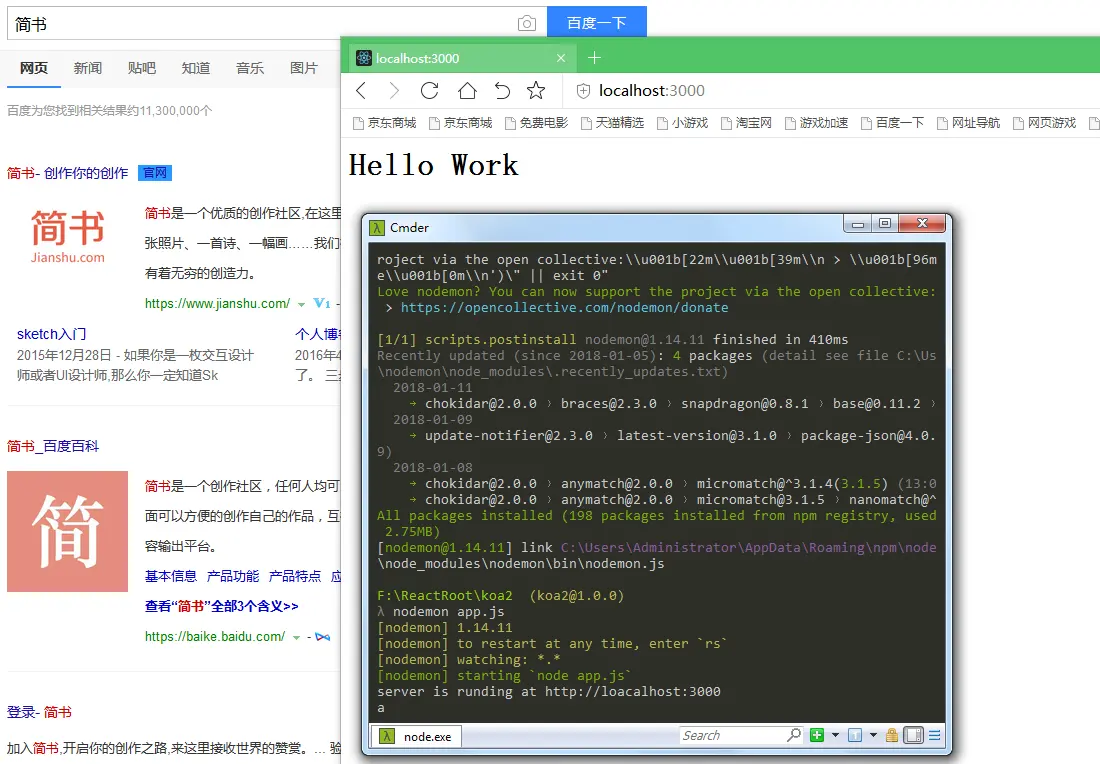Click the magnifier icon in Cmder search
Image resolution: width=1100 pixels, height=764 pixels.
[x=793, y=735]
